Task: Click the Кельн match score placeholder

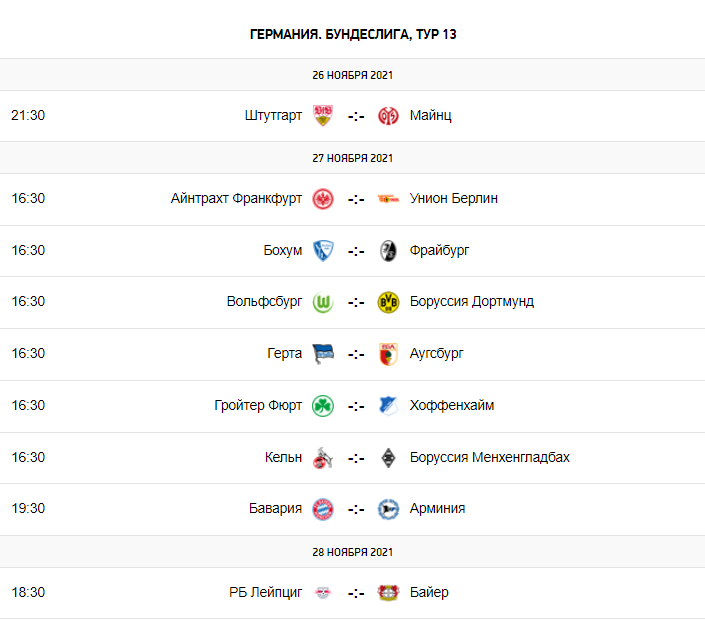Action: click(x=355, y=458)
